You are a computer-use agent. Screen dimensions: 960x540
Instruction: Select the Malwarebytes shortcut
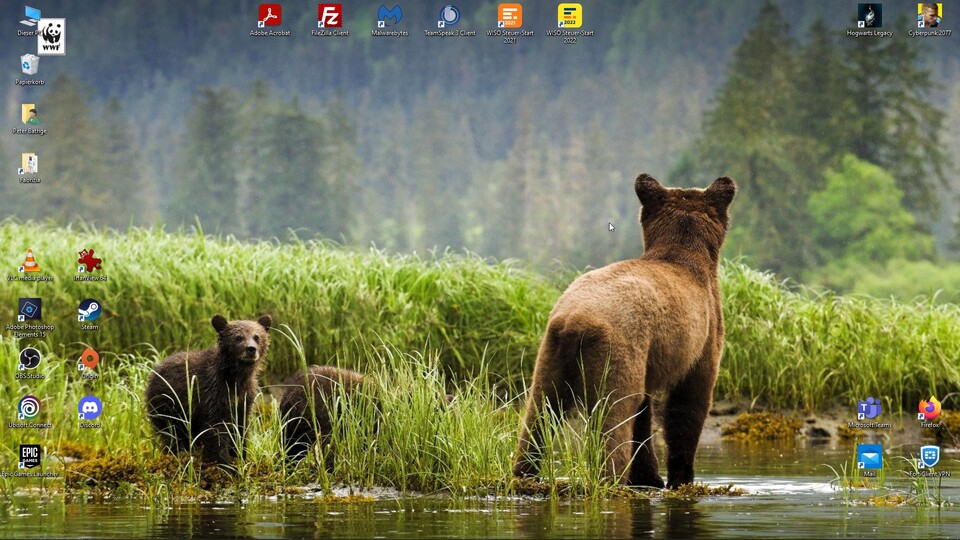(389, 20)
